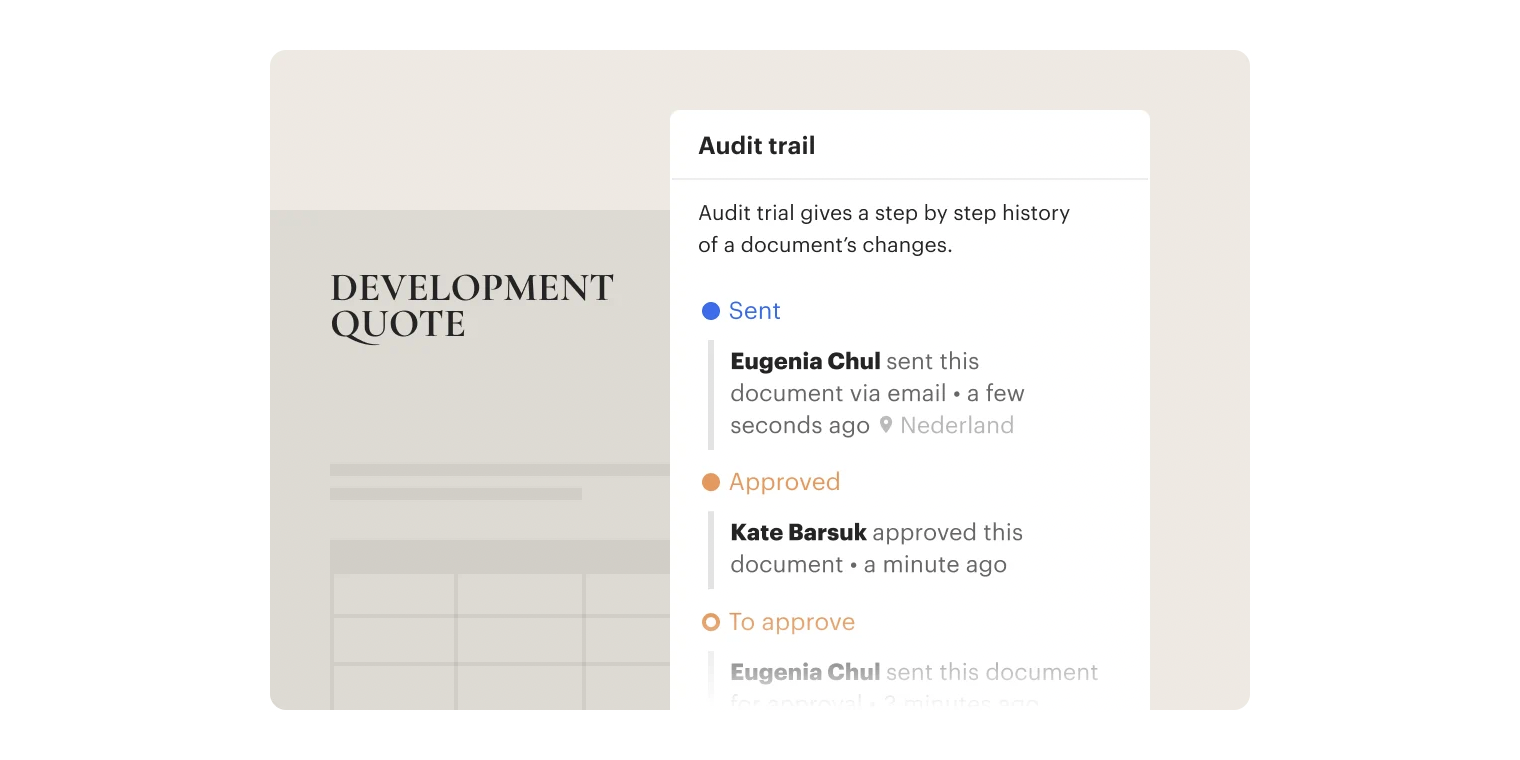This screenshot has height=760, width=1520.
Task: Click the location pin icon before Nederland
Action: 885,425
